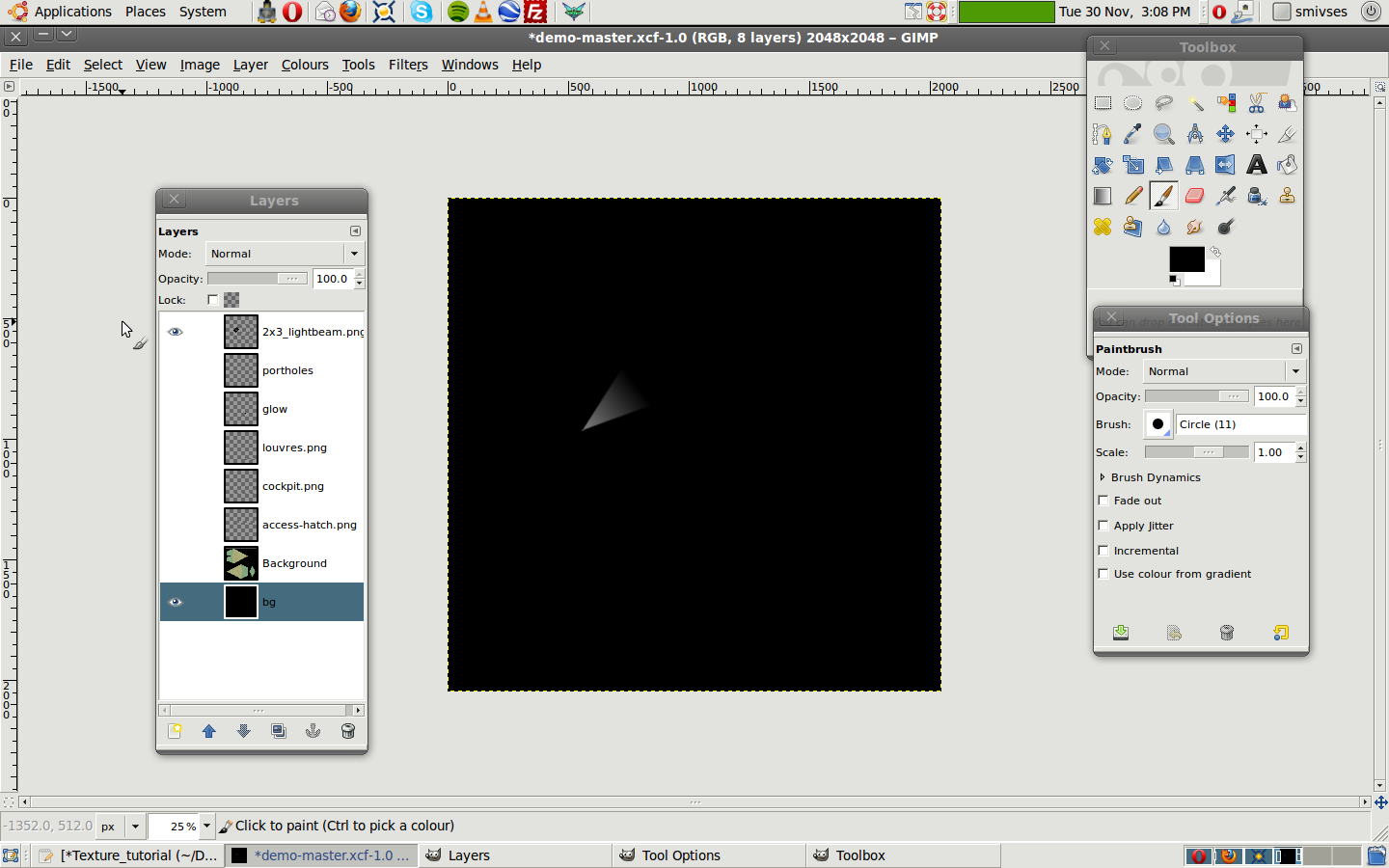This screenshot has width=1389, height=868.
Task: Open the zoom percentage dropdown
Action: tap(206, 827)
